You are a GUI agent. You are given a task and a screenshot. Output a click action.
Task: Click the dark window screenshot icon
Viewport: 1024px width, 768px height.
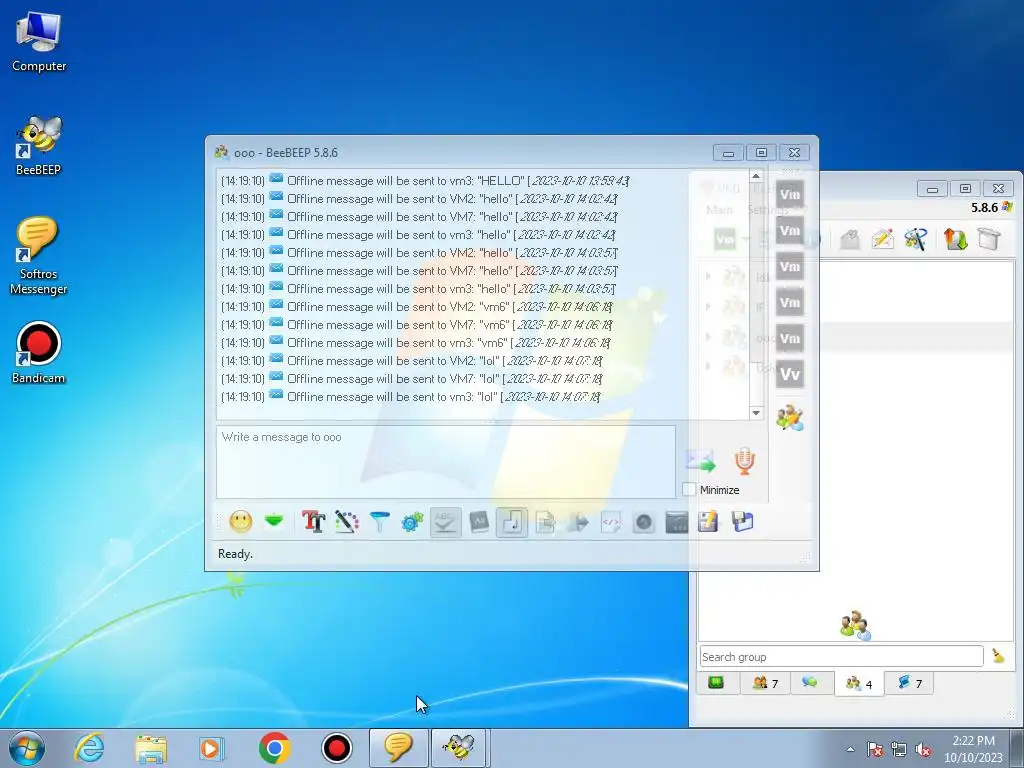pos(676,522)
